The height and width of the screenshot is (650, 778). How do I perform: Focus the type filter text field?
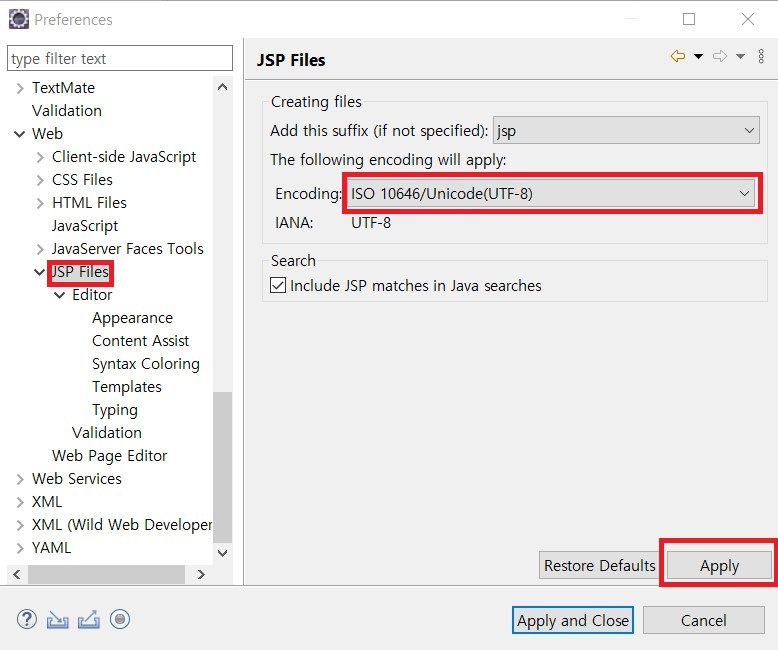120,59
